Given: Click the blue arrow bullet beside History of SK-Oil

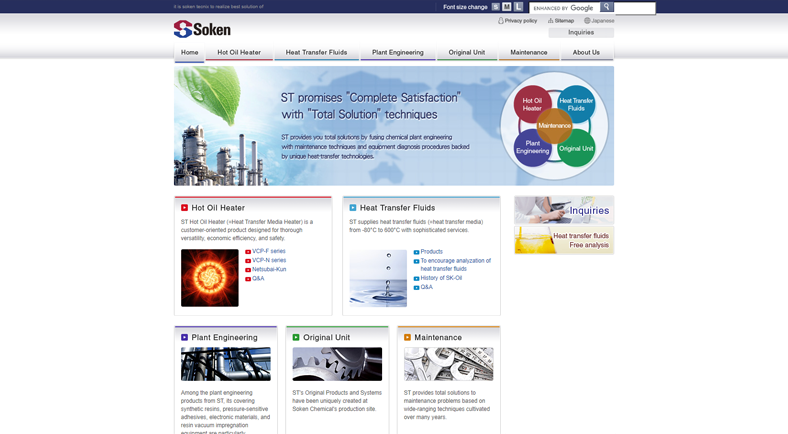Looking at the screenshot, I should pos(416,278).
